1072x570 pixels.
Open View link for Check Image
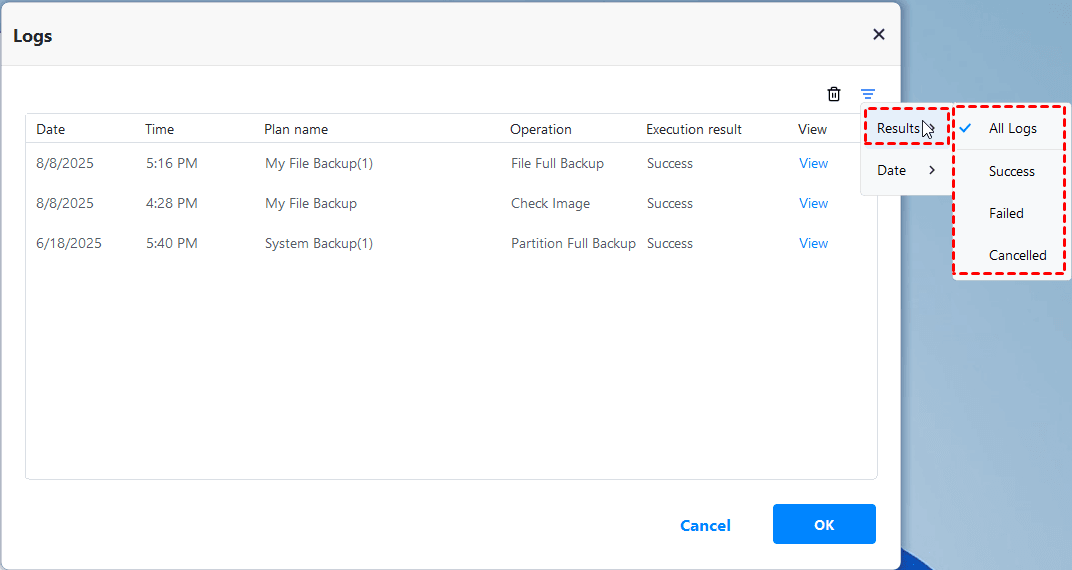tap(813, 203)
